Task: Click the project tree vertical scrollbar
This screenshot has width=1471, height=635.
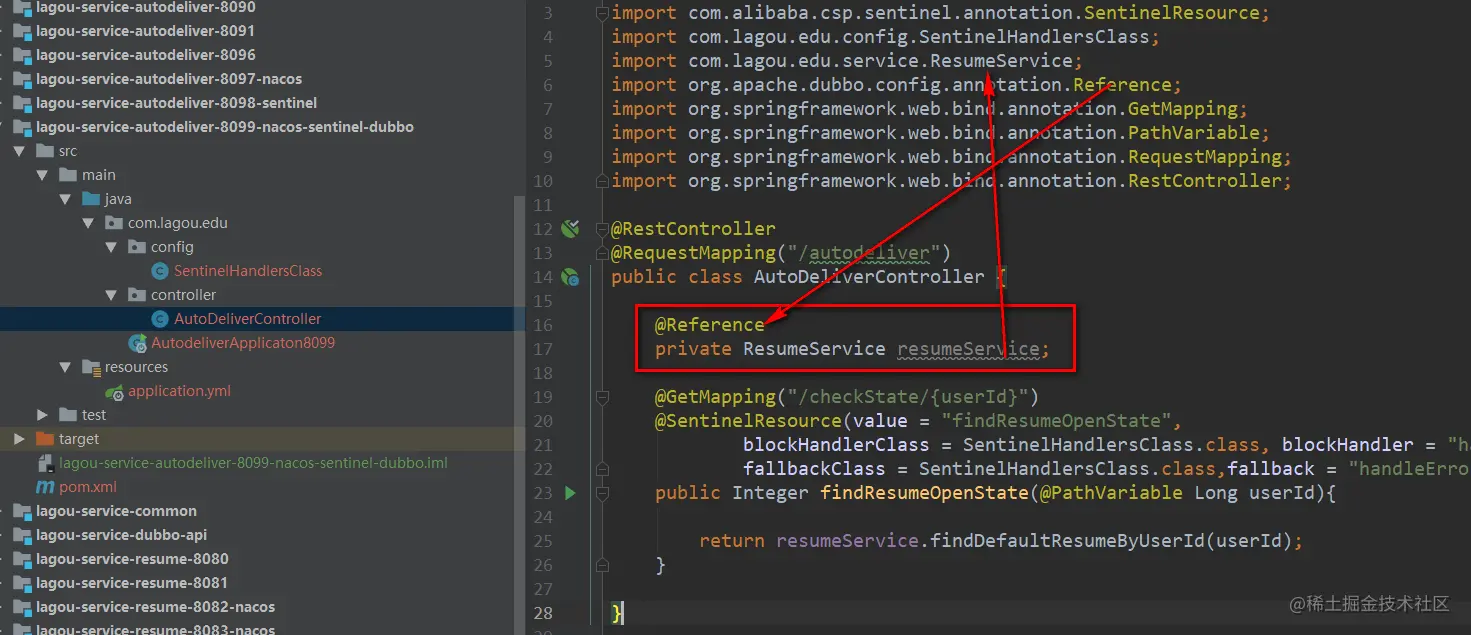Action: coord(518,415)
